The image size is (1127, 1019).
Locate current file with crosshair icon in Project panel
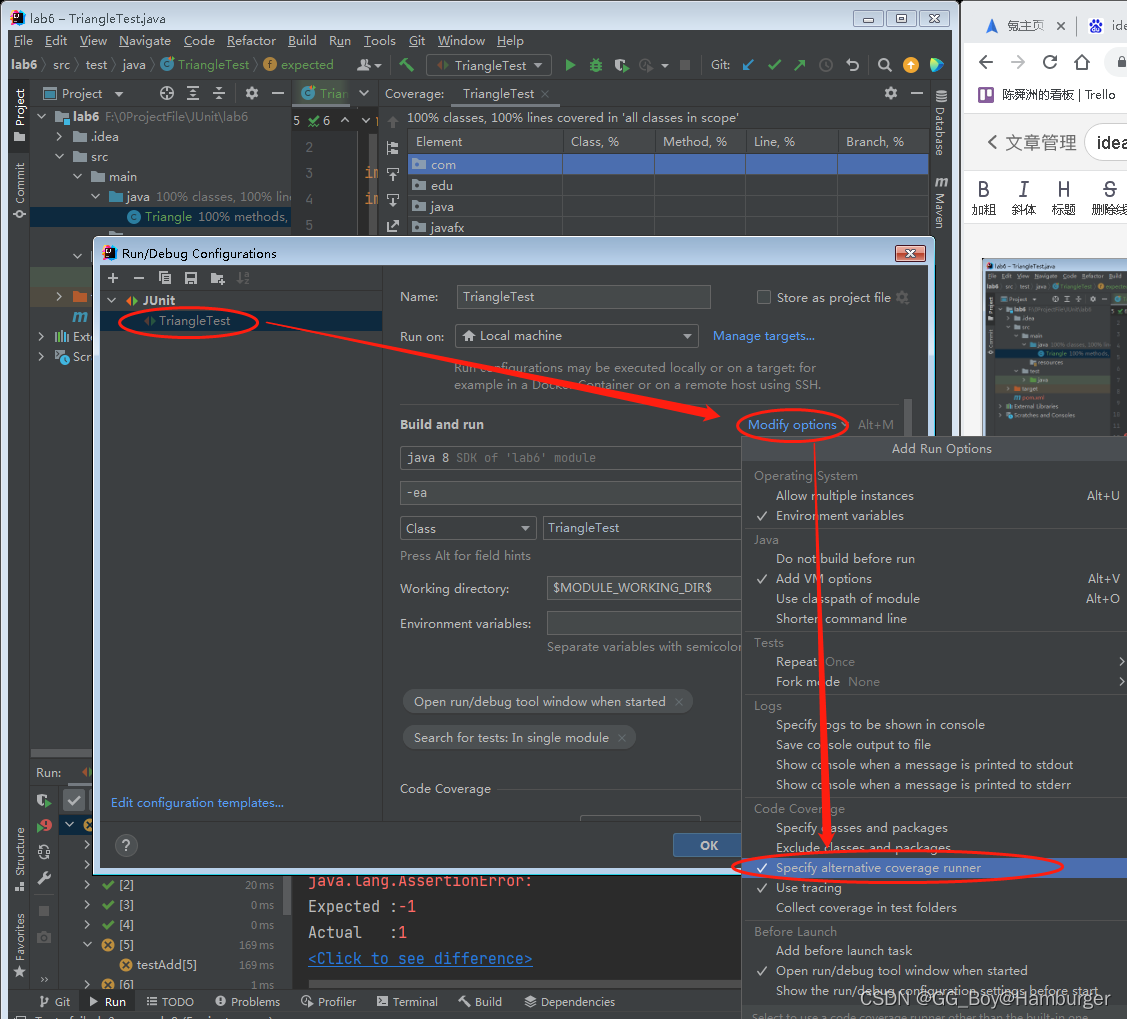pyautogui.click(x=167, y=93)
